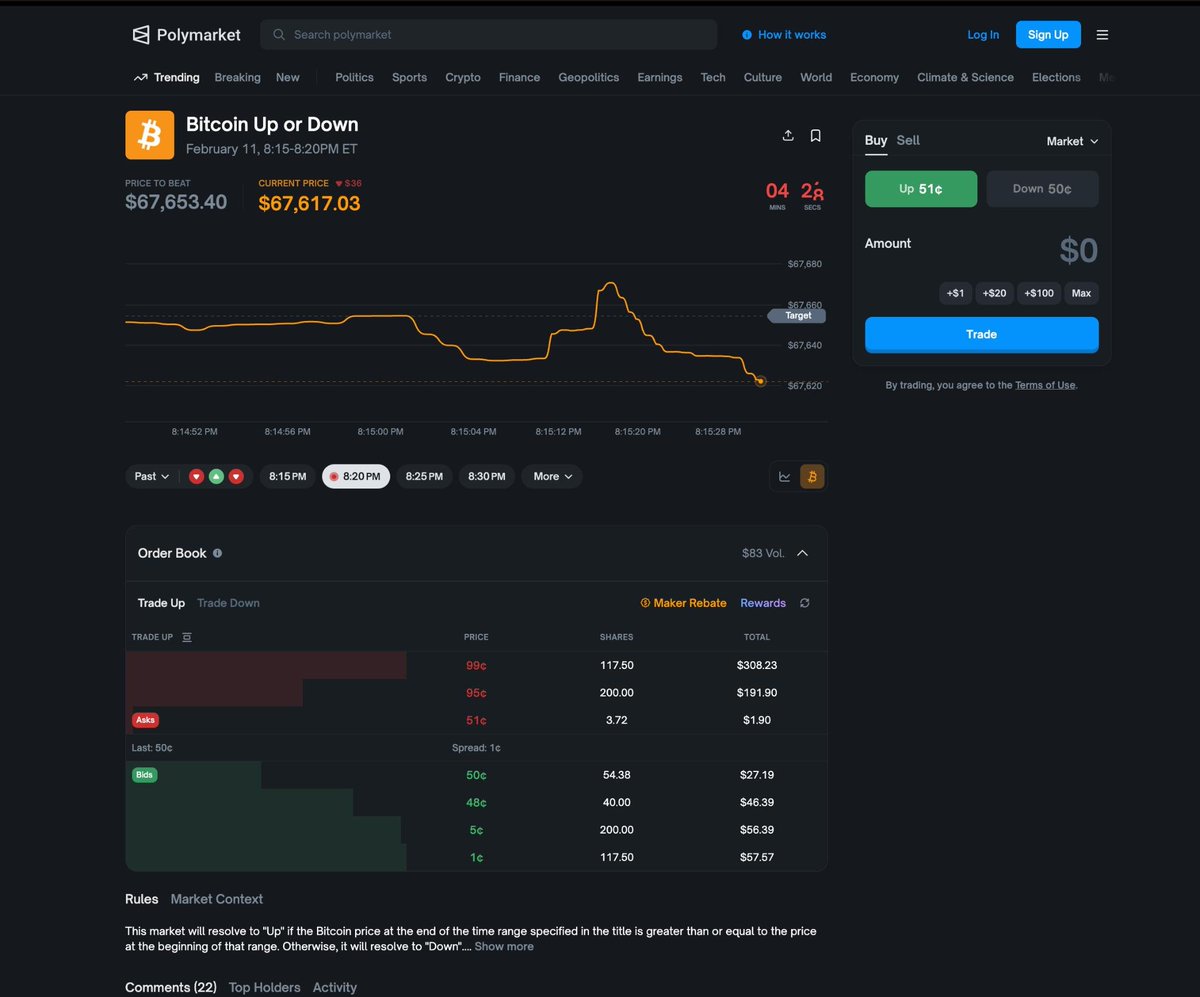
Task: Click the search magnifier icon
Action: [279, 35]
